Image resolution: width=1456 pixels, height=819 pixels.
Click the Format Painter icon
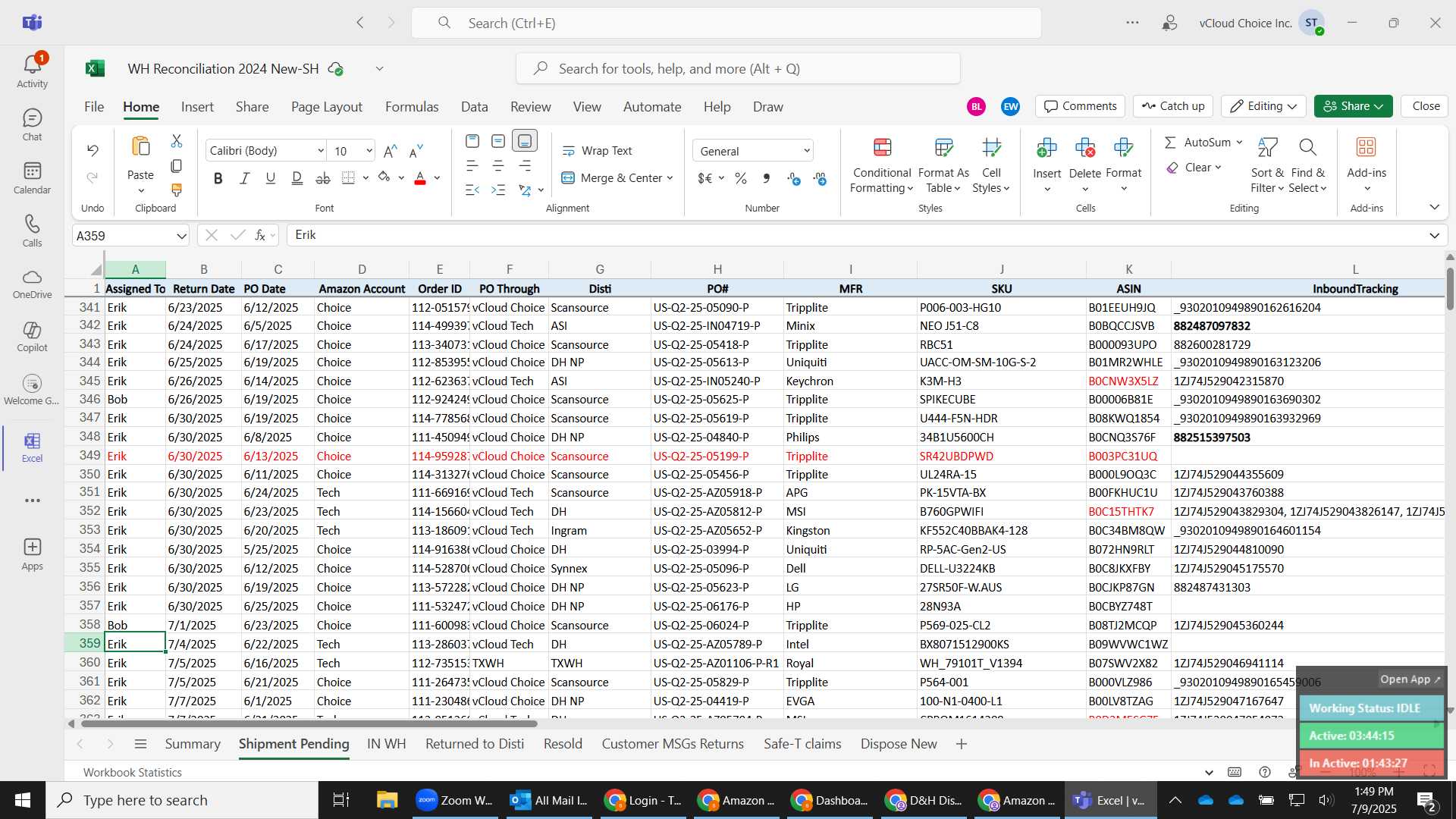177,190
